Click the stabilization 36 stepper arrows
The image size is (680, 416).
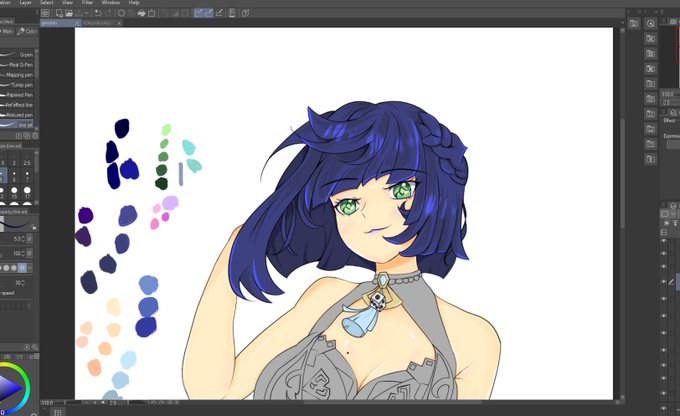(x=23, y=282)
